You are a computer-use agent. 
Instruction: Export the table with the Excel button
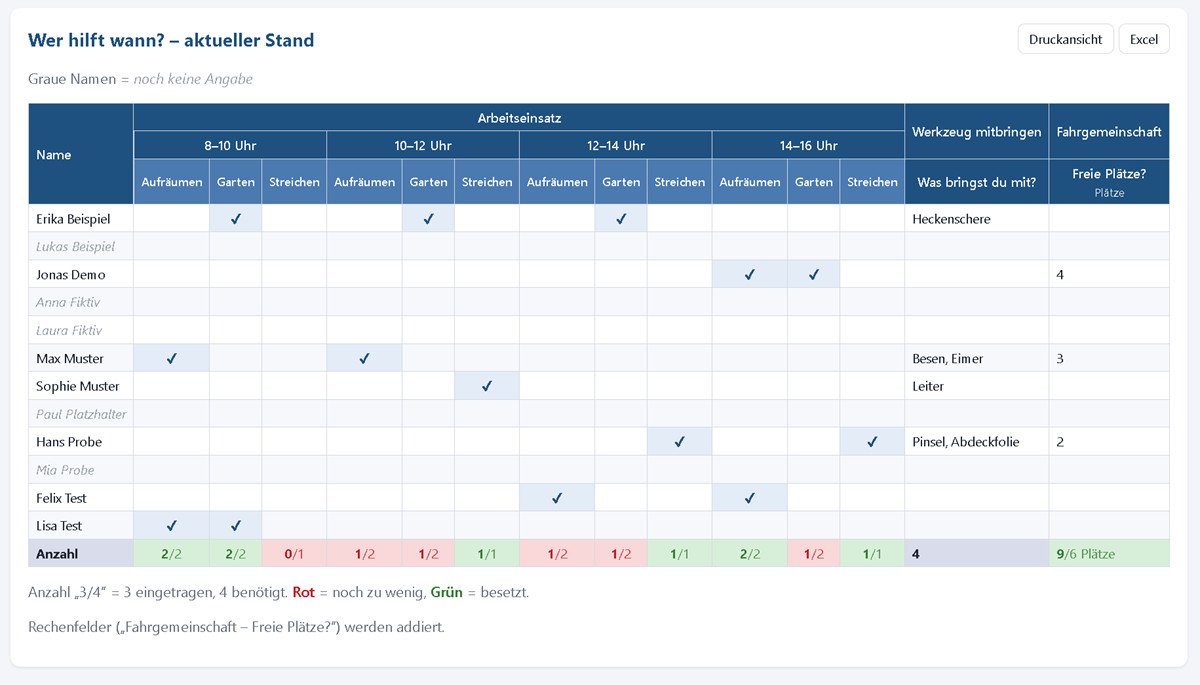pos(1144,39)
